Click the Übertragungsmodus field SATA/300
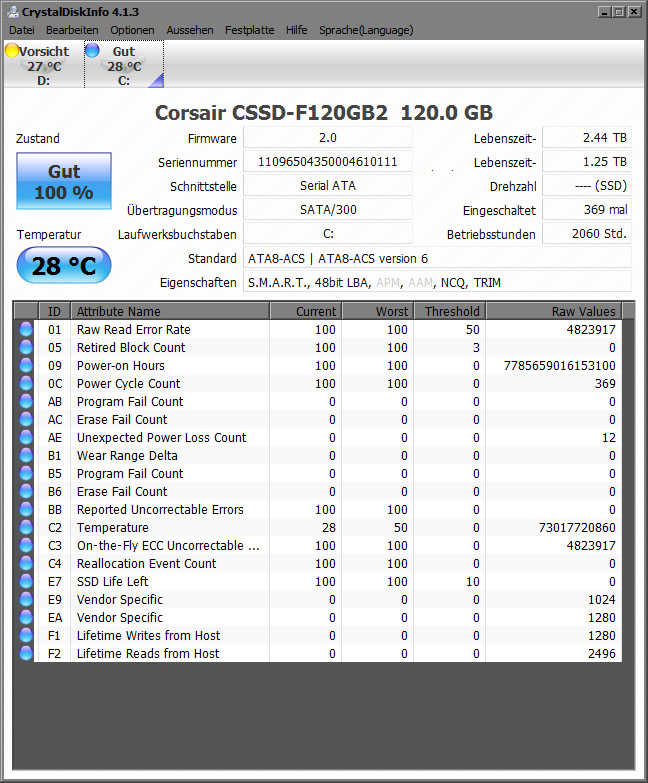Image resolution: width=648 pixels, height=783 pixels. (x=328, y=210)
